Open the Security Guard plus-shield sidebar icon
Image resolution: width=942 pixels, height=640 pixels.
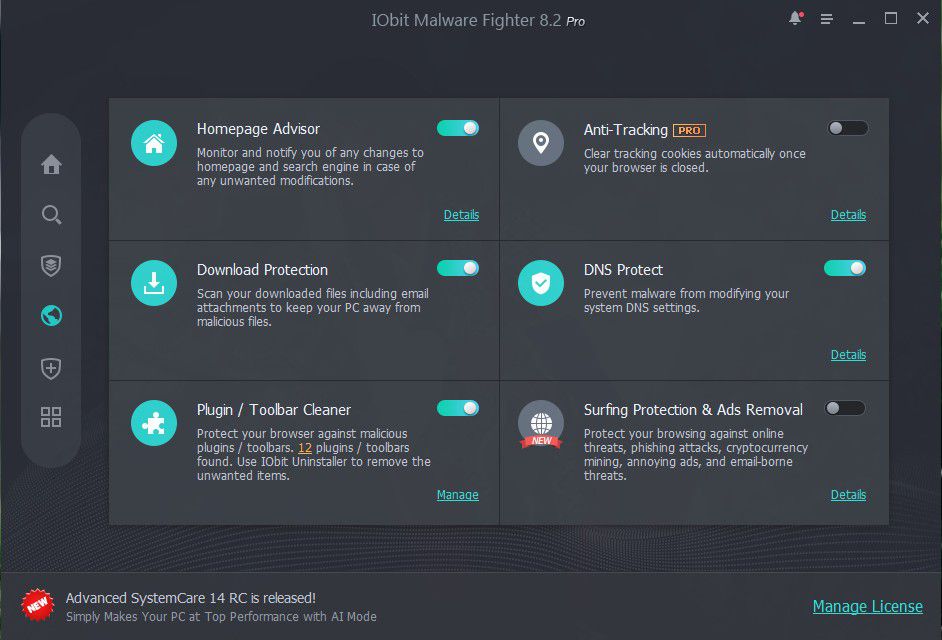click(51, 368)
